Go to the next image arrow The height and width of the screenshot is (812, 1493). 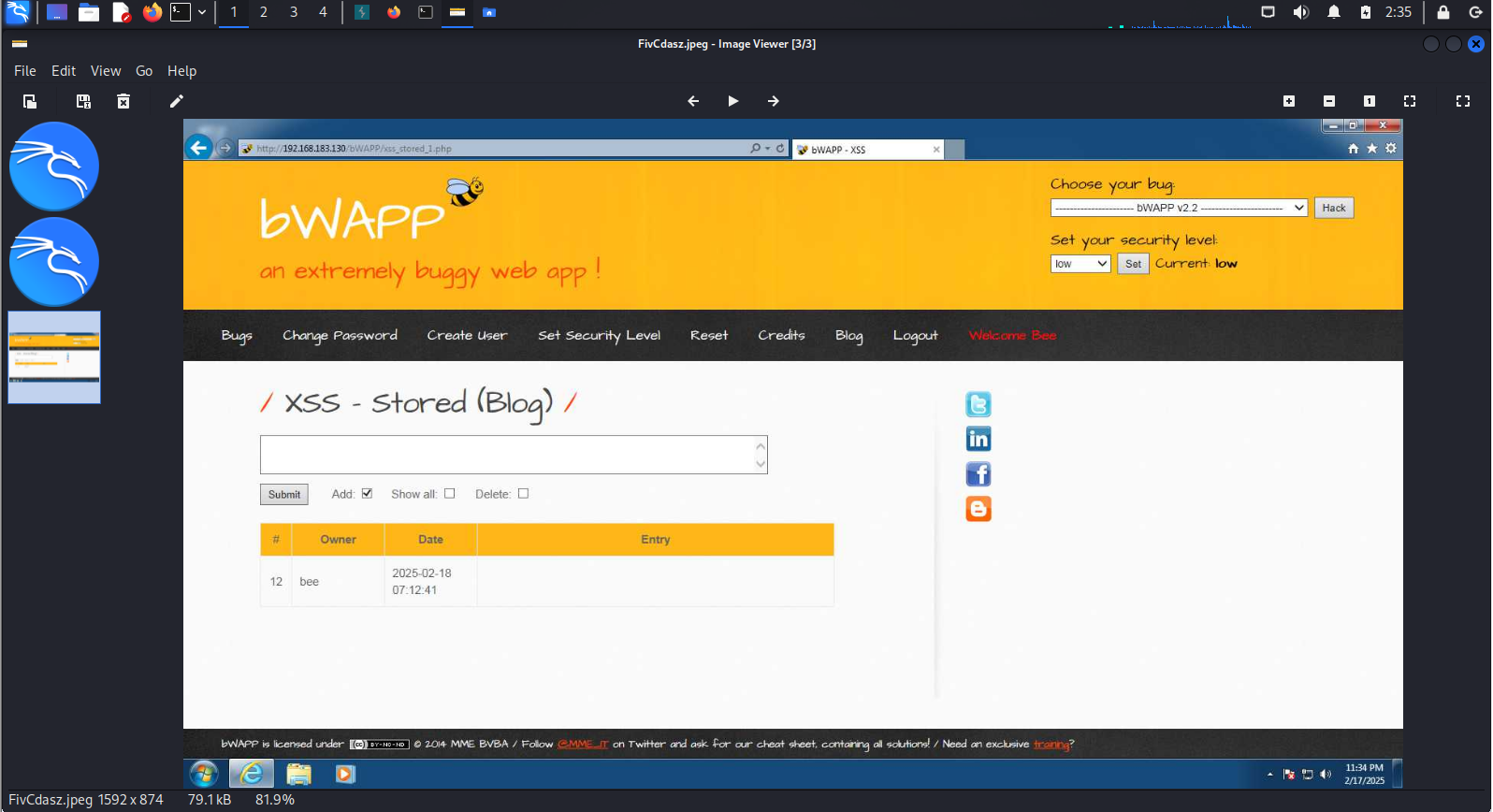pos(774,101)
